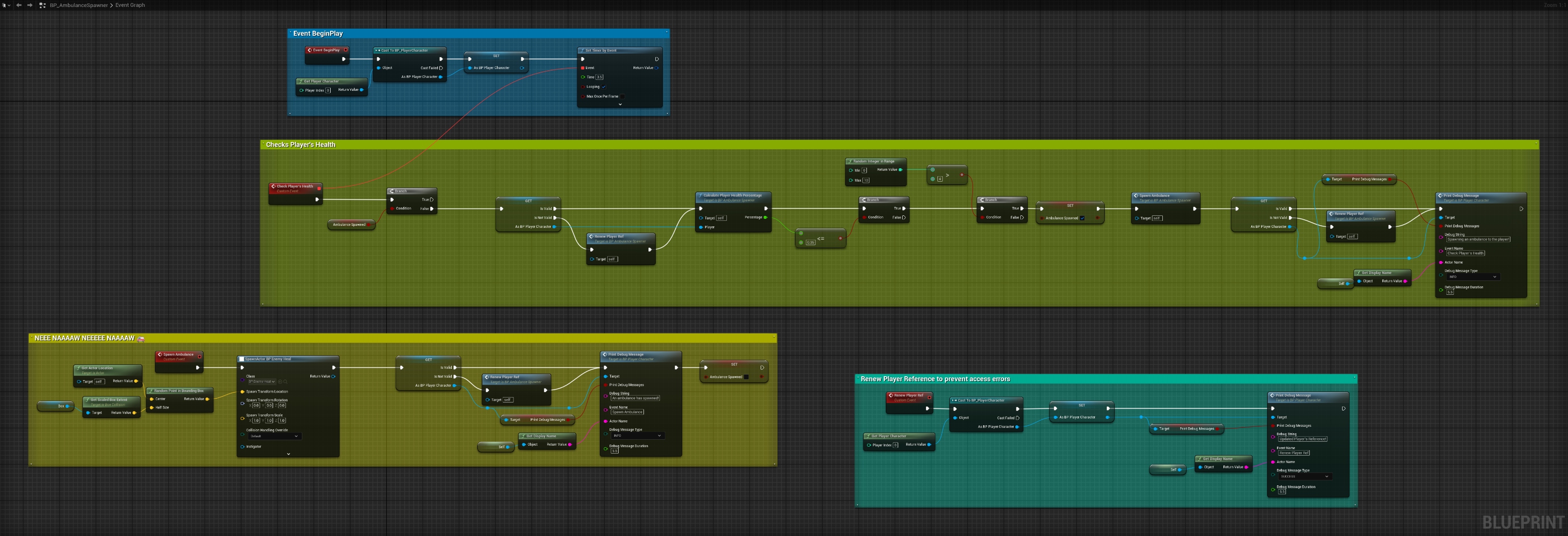Toggle the Max Once Per Frame checkbox

pos(622,96)
